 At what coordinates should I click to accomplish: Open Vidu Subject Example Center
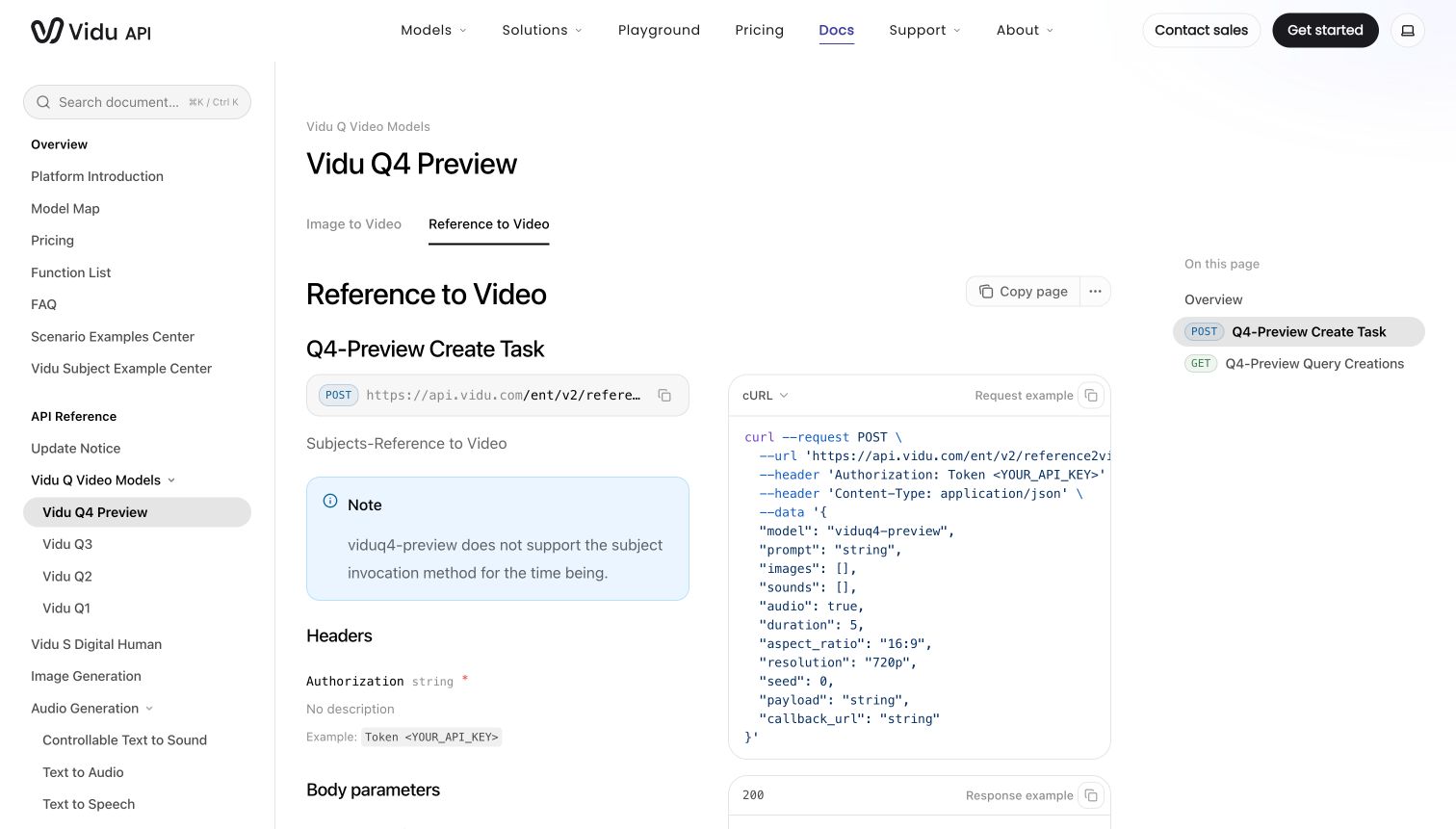(x=121, y=369)
